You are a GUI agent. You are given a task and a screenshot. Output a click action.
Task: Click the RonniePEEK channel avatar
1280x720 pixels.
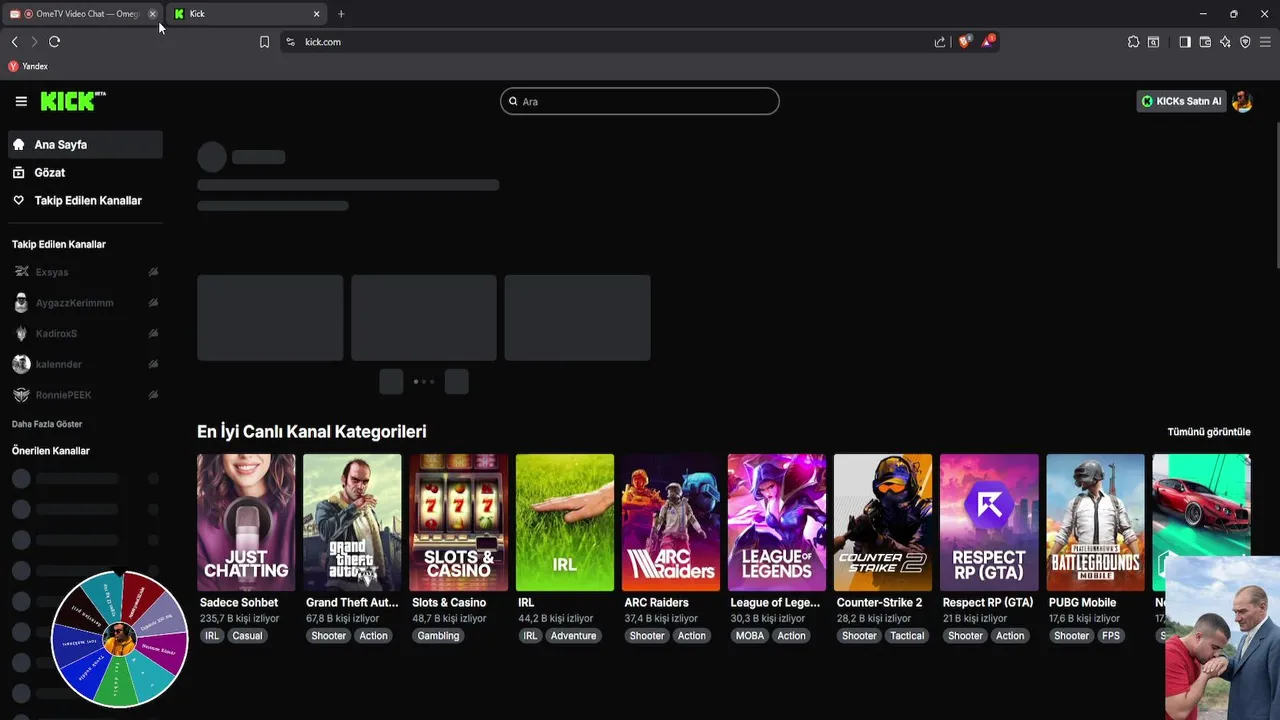tap(21, 395)
